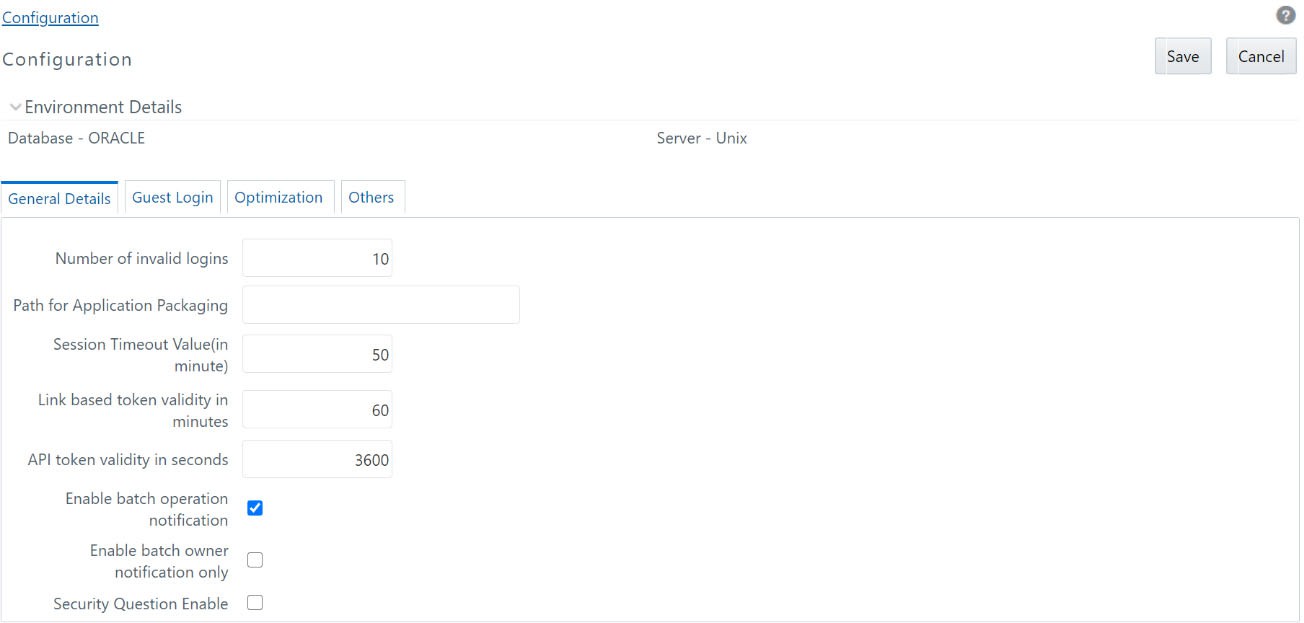Select the Others tab
The height and width of the screenshot is (623, 1304).
pyautogui.click(x=371, y=197)
